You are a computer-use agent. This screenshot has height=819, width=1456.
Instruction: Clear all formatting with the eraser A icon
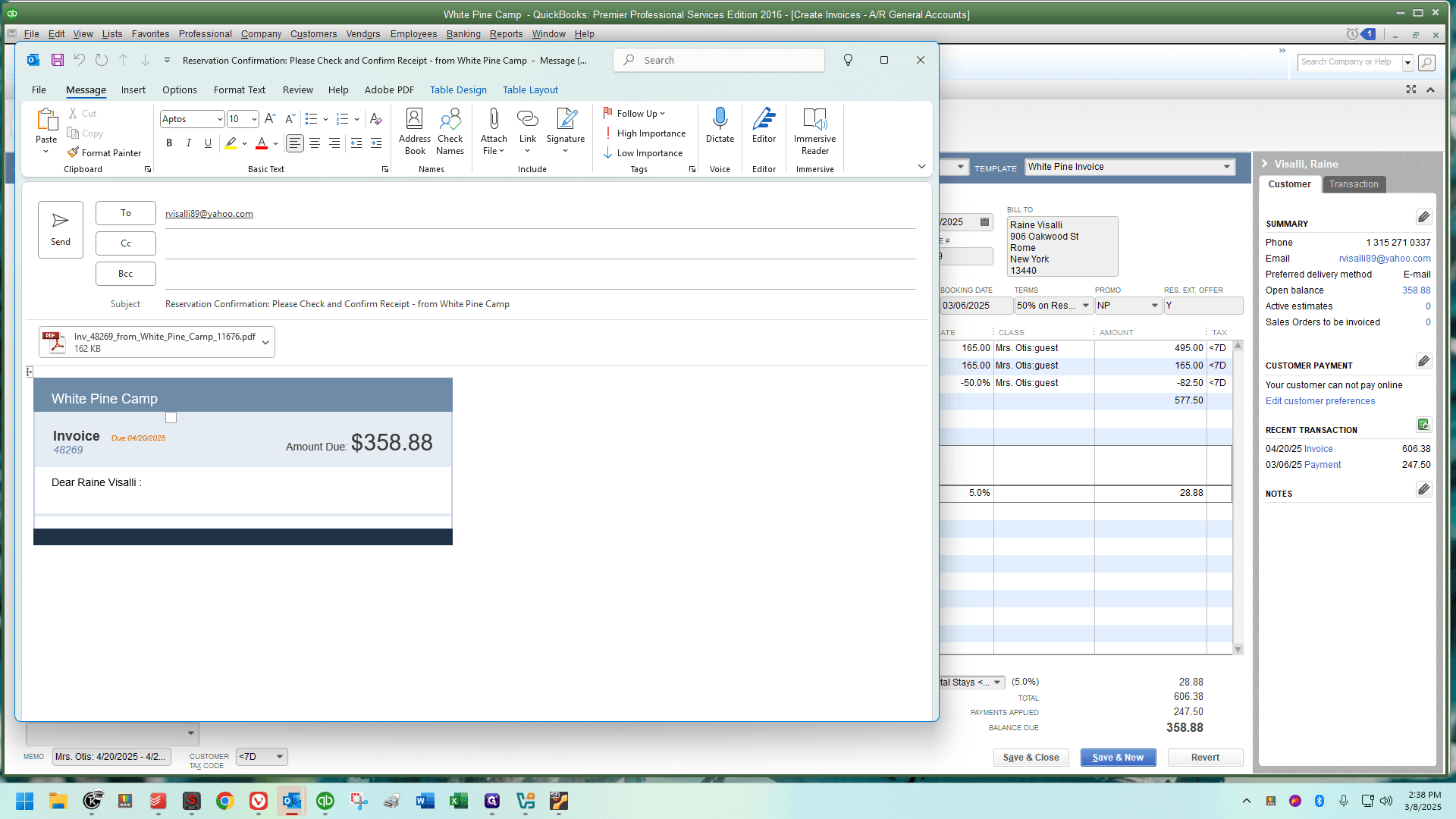point(375,119)
